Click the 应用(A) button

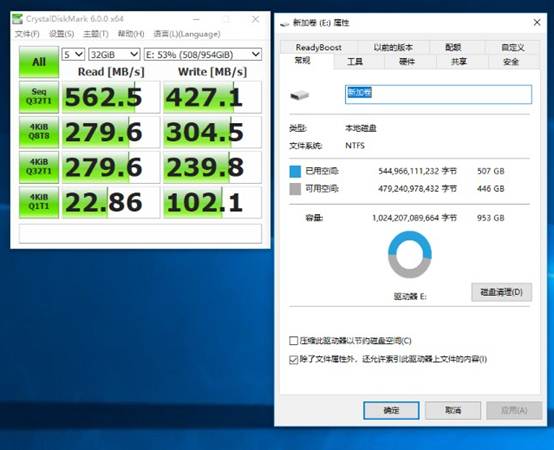point(514,410)
